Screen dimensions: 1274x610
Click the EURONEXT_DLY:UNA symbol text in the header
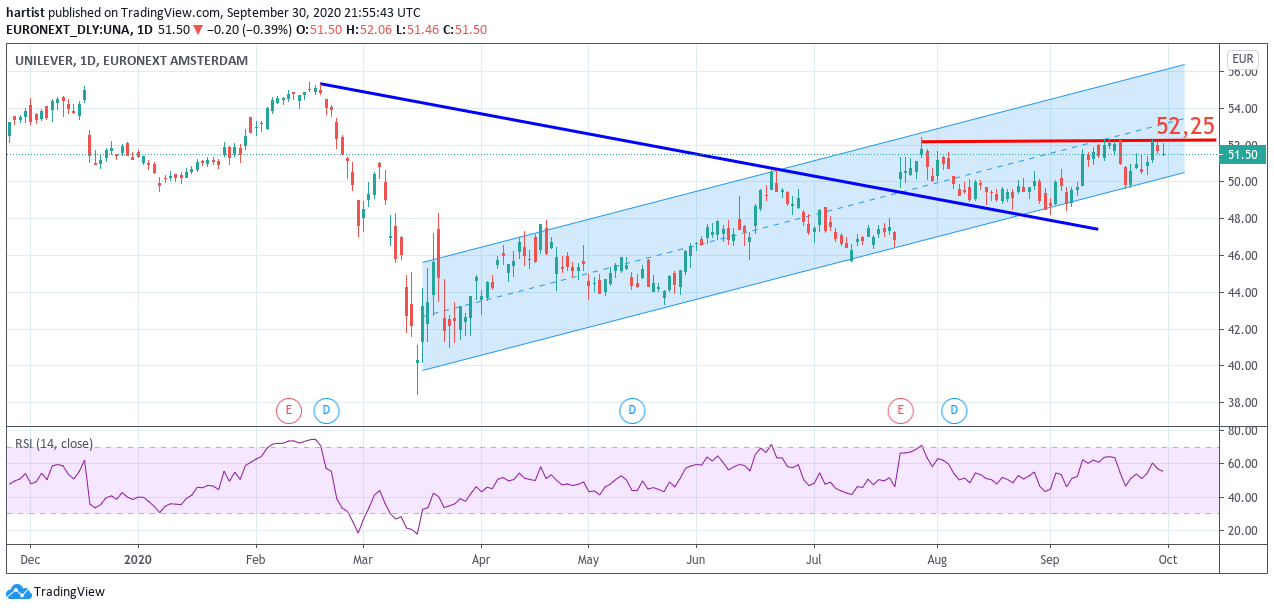[x=66, y=30]
